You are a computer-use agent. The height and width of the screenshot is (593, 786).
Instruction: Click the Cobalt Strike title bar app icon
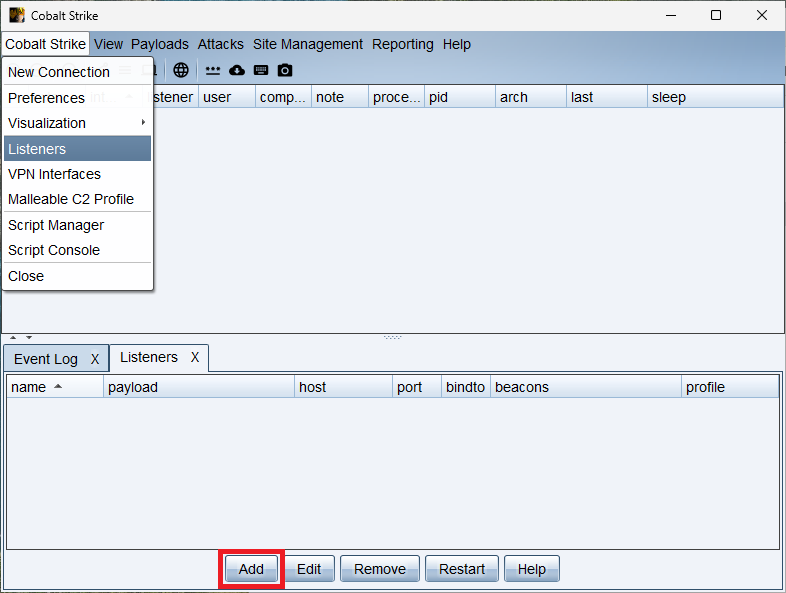16,15
